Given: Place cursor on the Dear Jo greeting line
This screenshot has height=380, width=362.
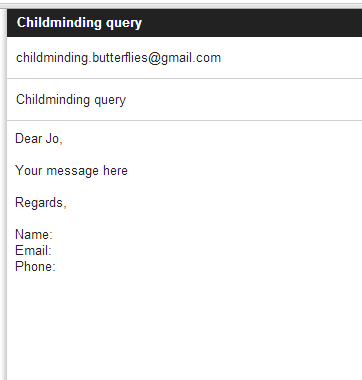Looking at the screenshot, I should coord(39,138).
